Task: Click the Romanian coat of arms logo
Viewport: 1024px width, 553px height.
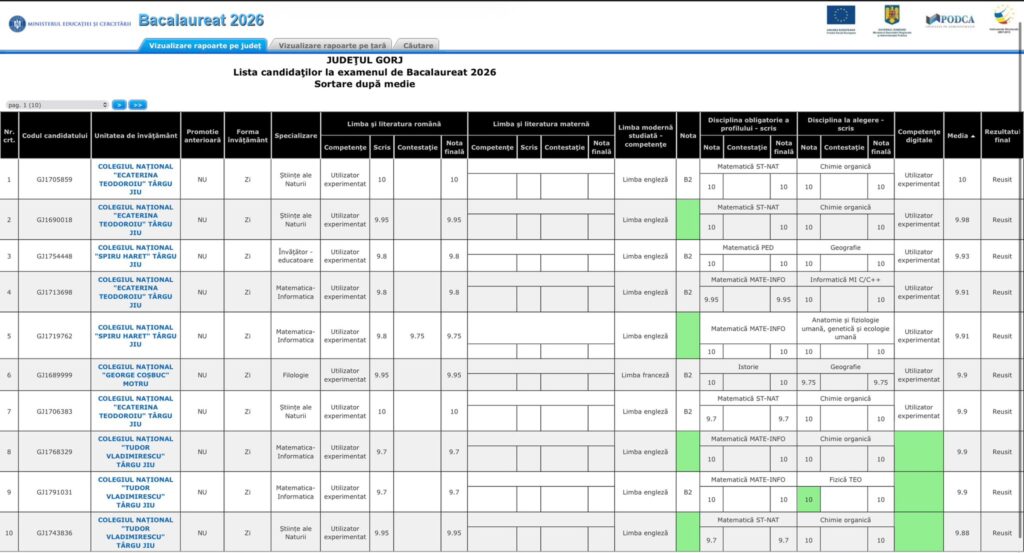Action: pyautogui.click(x=891, y=20)
